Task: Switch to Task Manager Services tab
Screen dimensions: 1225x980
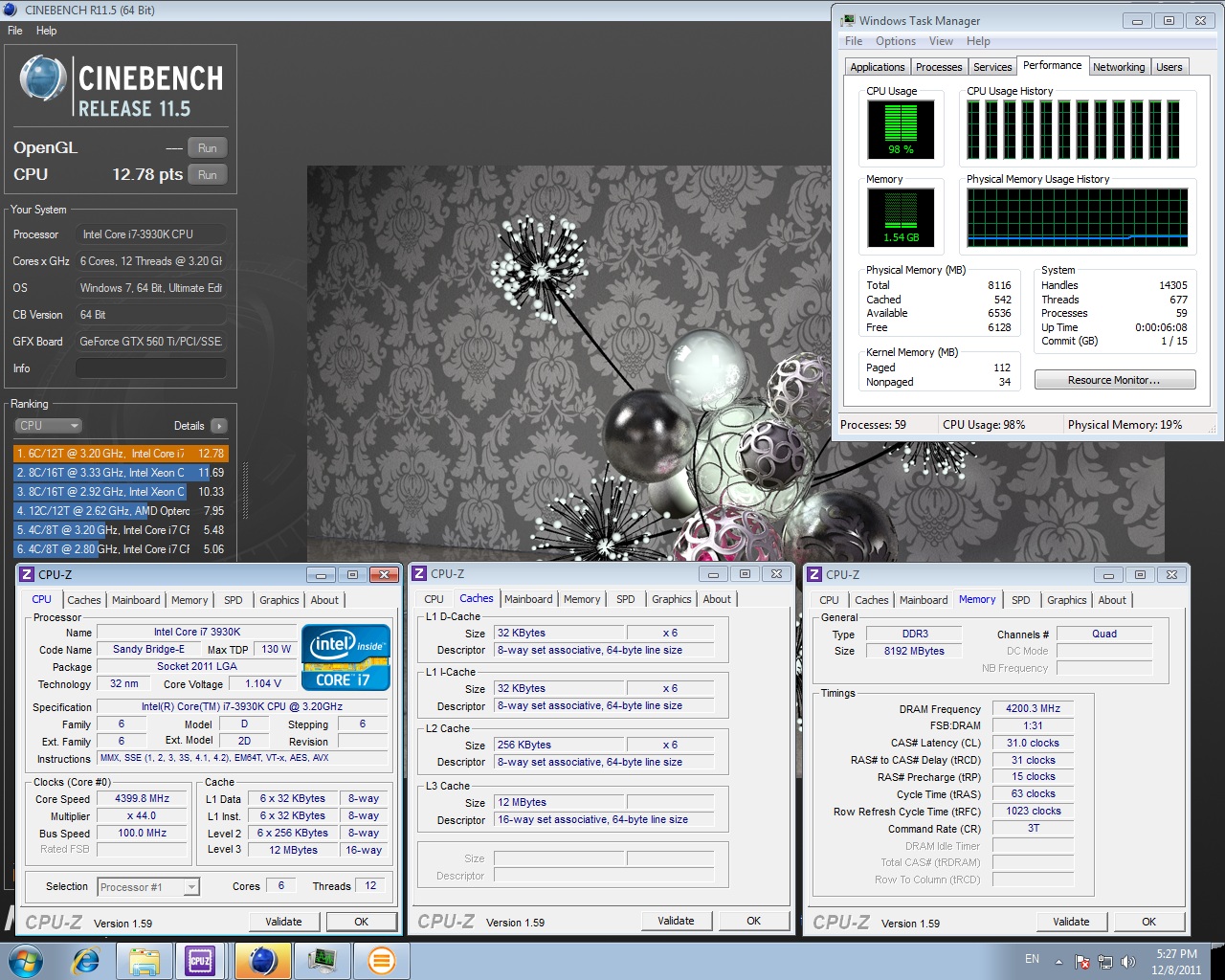Action: coord(992,67)
